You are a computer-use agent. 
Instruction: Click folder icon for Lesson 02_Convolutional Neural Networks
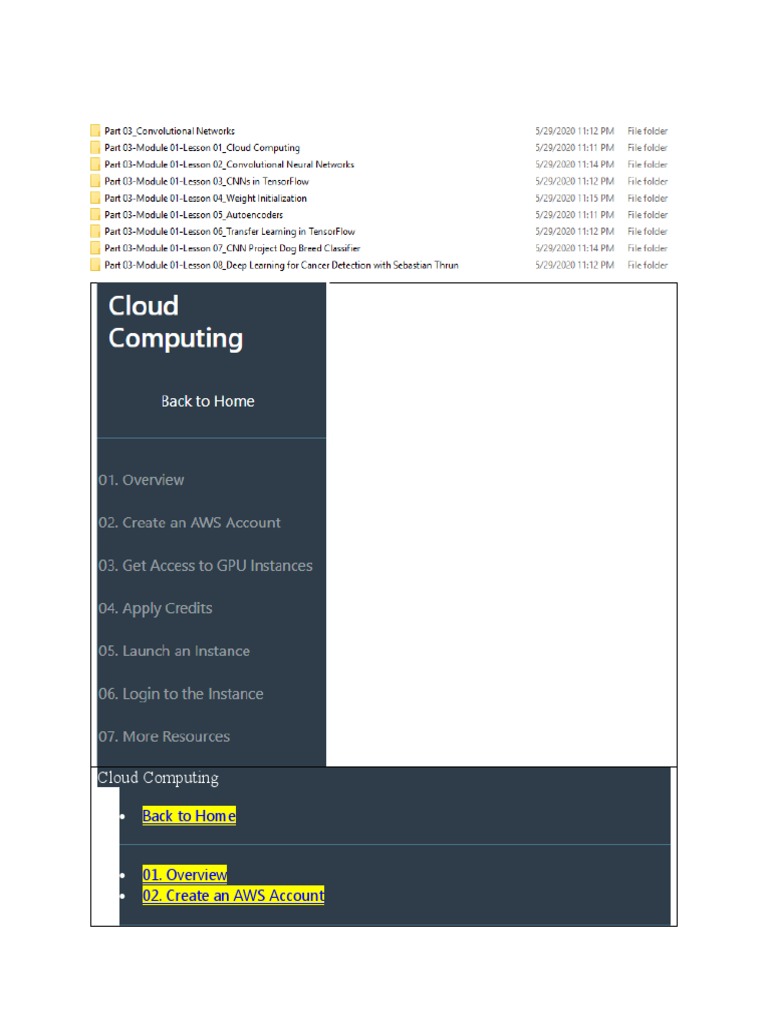tap(95, 165)
